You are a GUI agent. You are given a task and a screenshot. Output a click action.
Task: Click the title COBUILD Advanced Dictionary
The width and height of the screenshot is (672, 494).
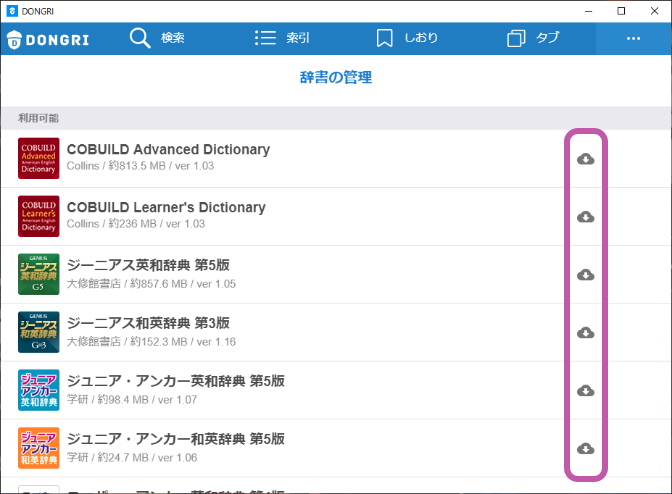point(168,150)
